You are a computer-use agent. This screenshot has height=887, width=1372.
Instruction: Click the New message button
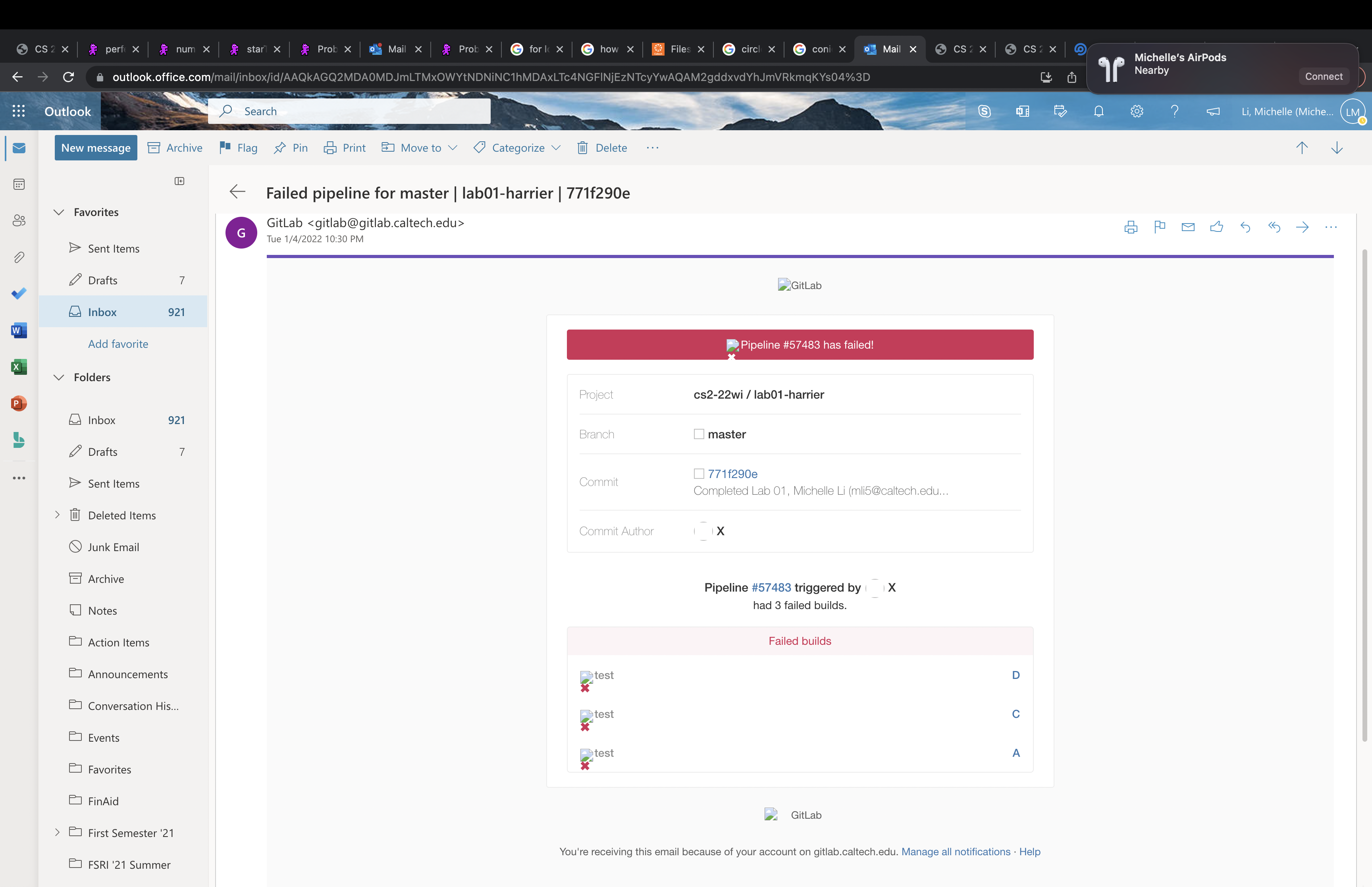(96, 148)
